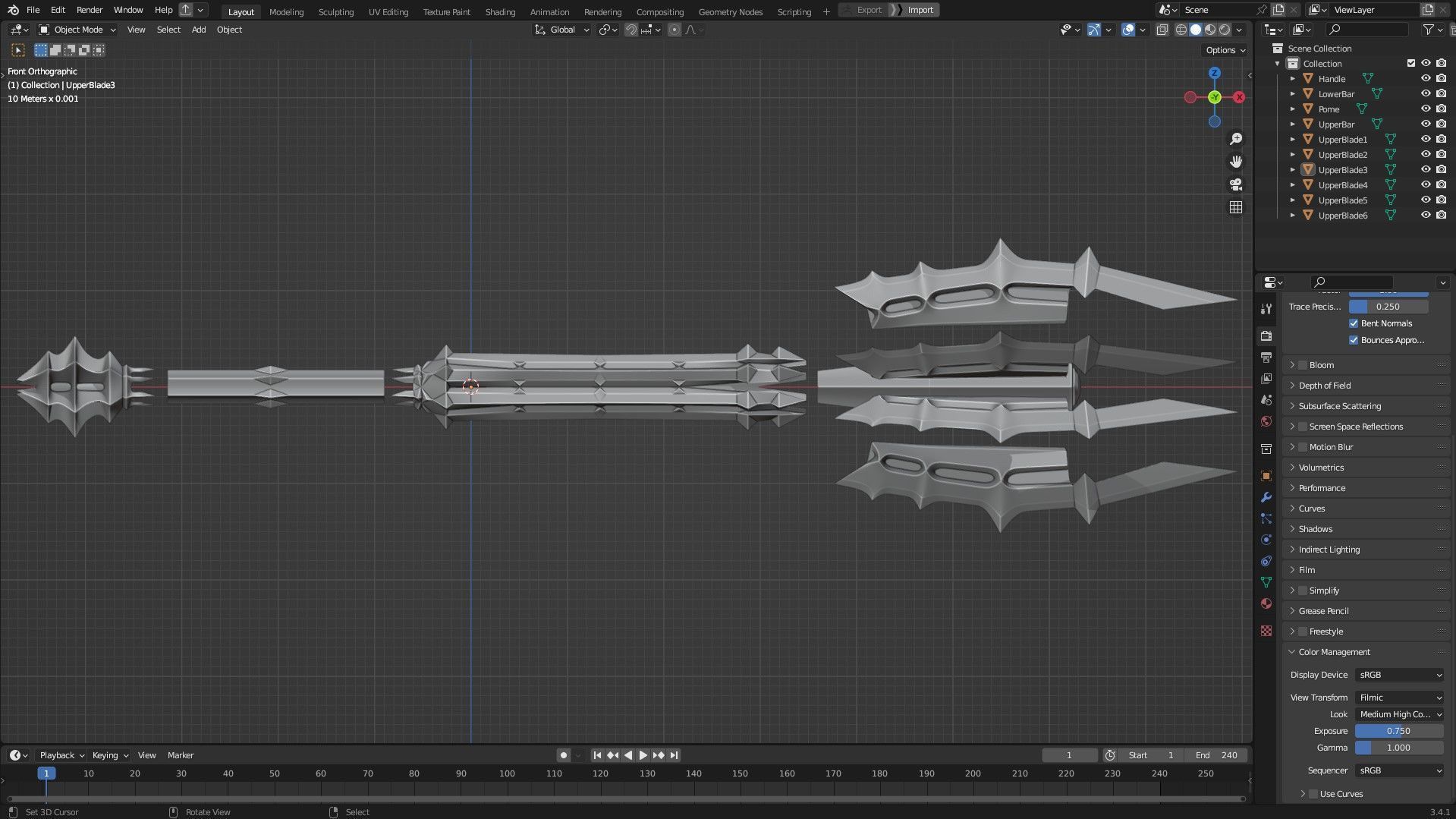Open the Active Tool settings tab
1456x819 pixels.
1266,309
